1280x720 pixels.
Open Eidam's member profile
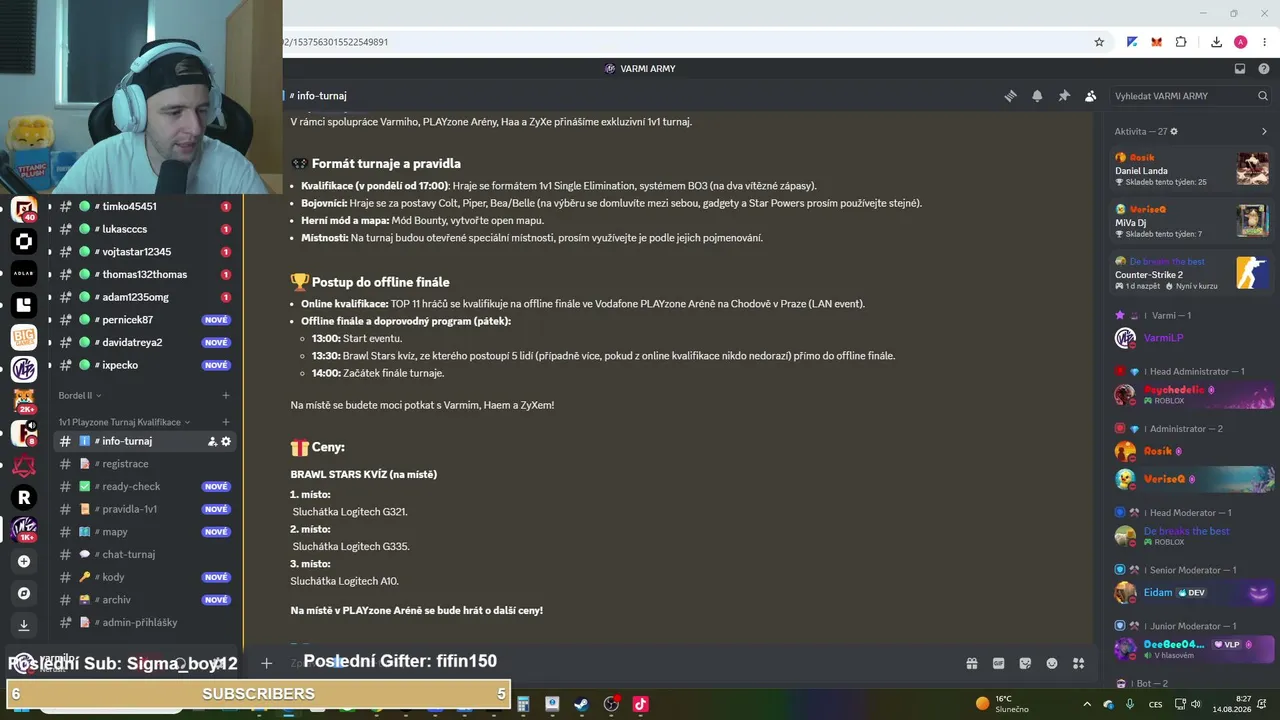click(1194, 593)
